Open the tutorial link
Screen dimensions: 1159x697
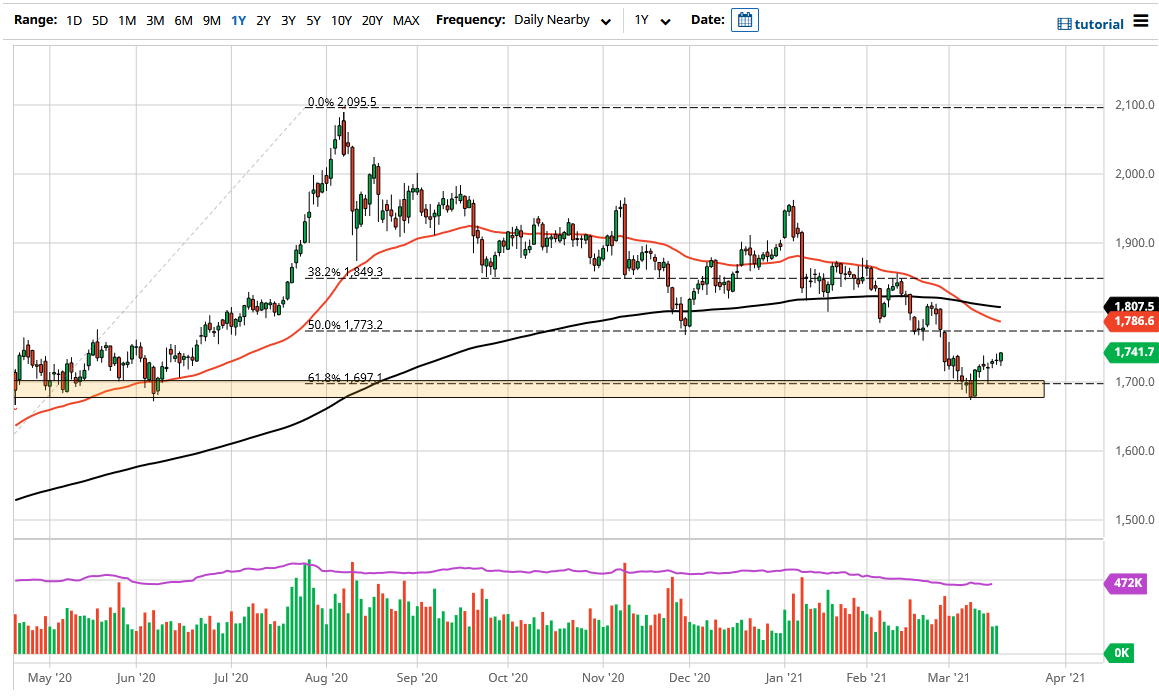pyautogui.click(x=1098, y=24)
